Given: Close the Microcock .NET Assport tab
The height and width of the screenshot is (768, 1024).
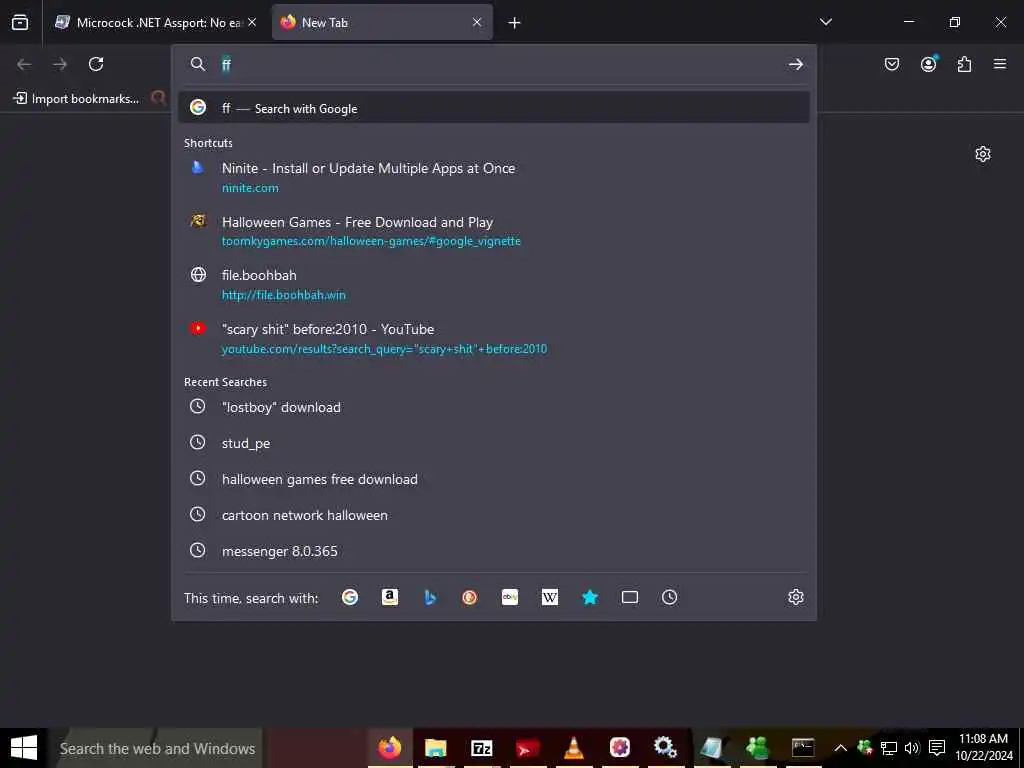Looking at the screenshot, I should pyautogui.click(x=252, y=23).
